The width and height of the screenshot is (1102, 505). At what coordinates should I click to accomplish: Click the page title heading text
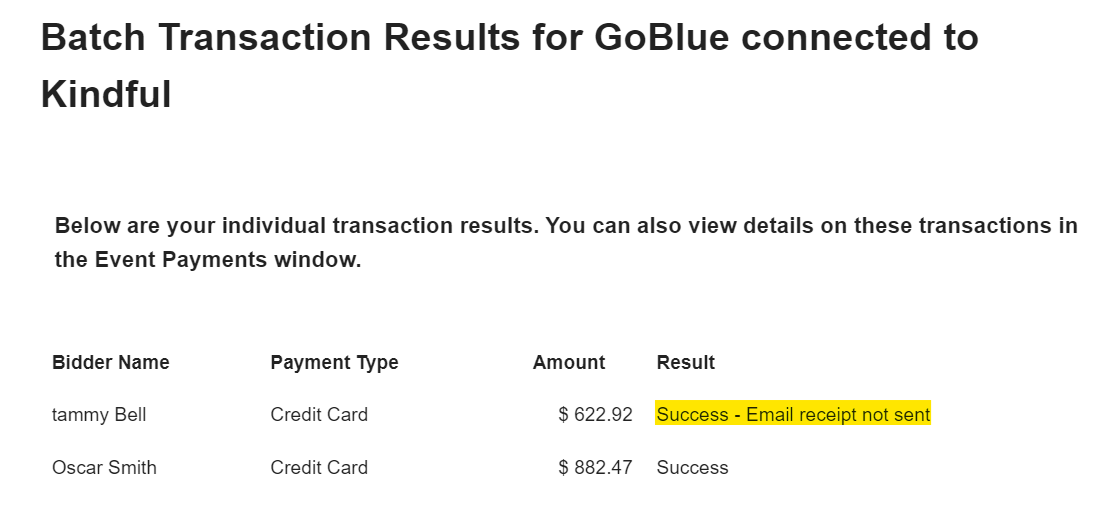509,38
